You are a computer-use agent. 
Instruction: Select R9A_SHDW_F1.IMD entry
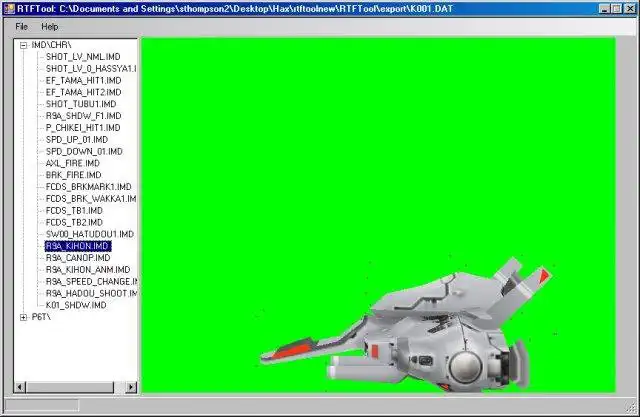[x=84, y=116]
